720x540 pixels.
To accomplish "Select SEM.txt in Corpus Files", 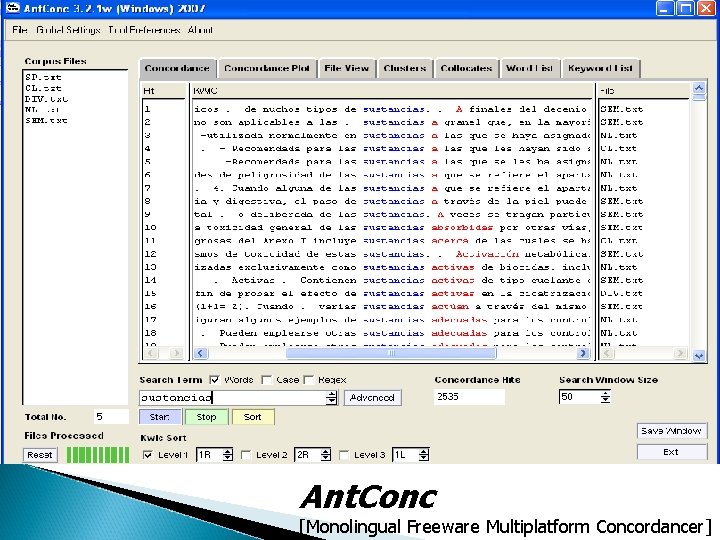I will click(46, 120).
